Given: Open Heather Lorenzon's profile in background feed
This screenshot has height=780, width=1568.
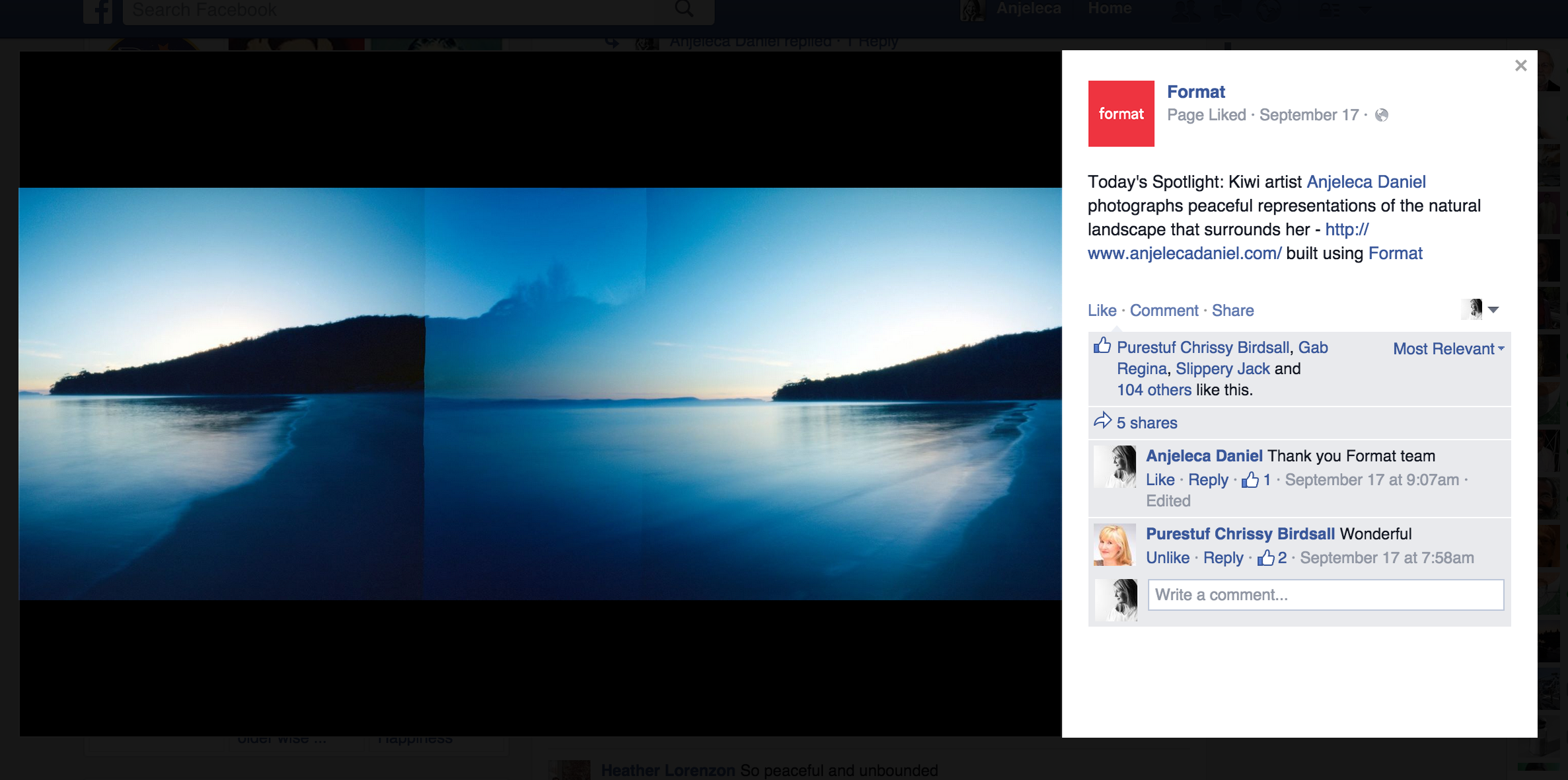Looking at the screenshot, I should [x=668, y=770].
